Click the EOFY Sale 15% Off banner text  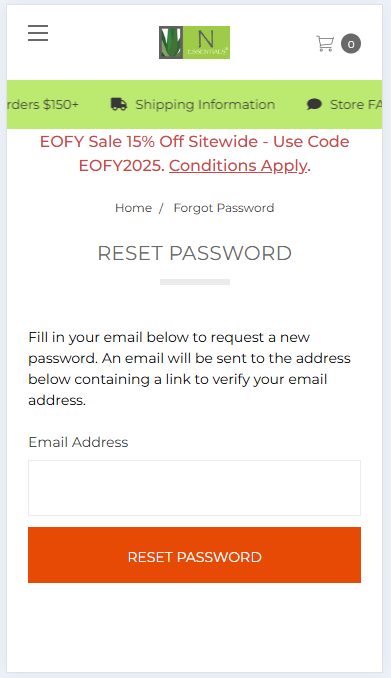[x=195, y=154]
